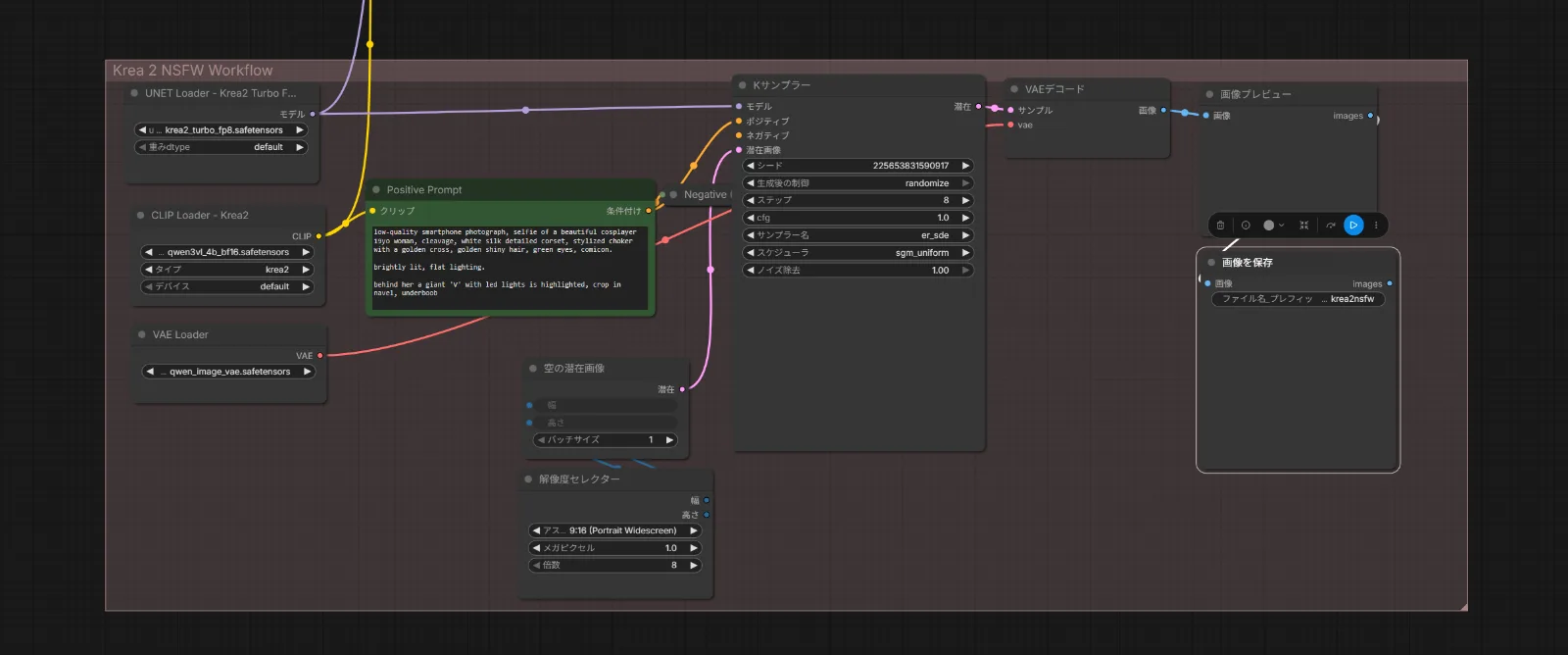Increase 倍数 multiplier with right arrow

point(694,566)
